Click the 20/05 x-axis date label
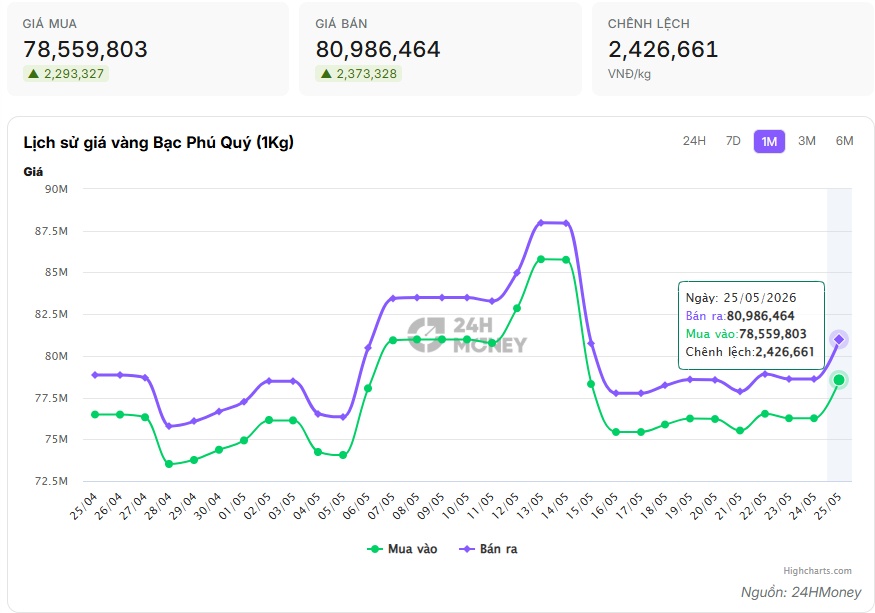 (702, 506)
